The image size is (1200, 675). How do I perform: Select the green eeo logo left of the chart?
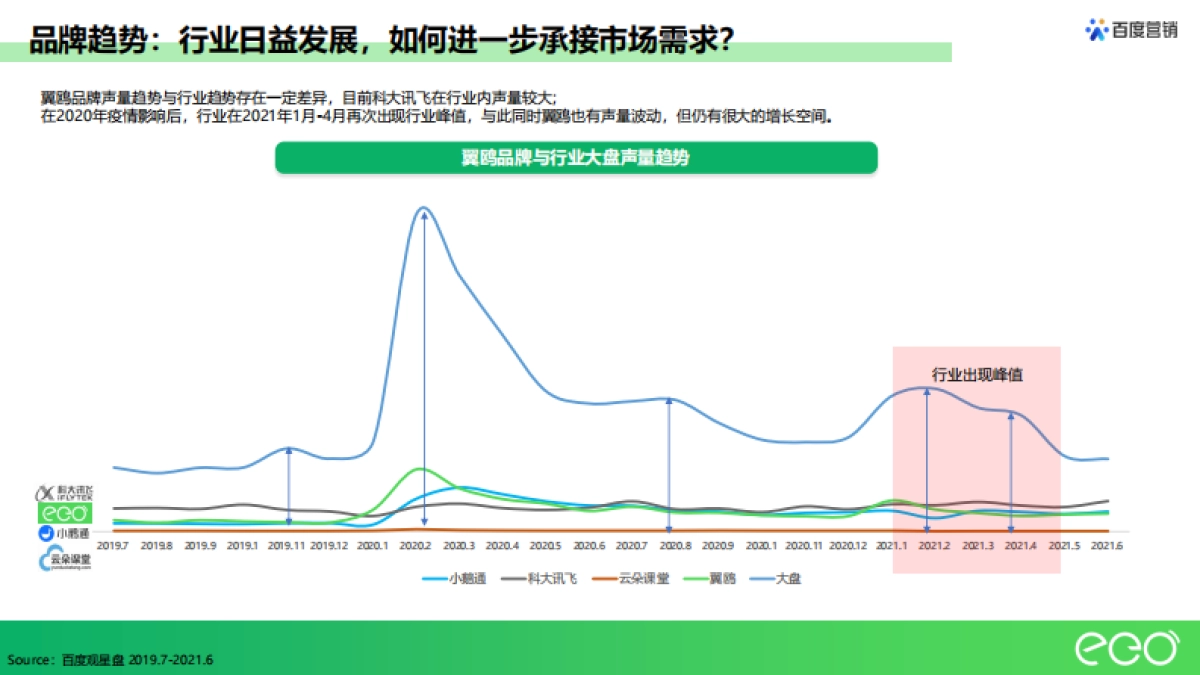coord(64,513)
